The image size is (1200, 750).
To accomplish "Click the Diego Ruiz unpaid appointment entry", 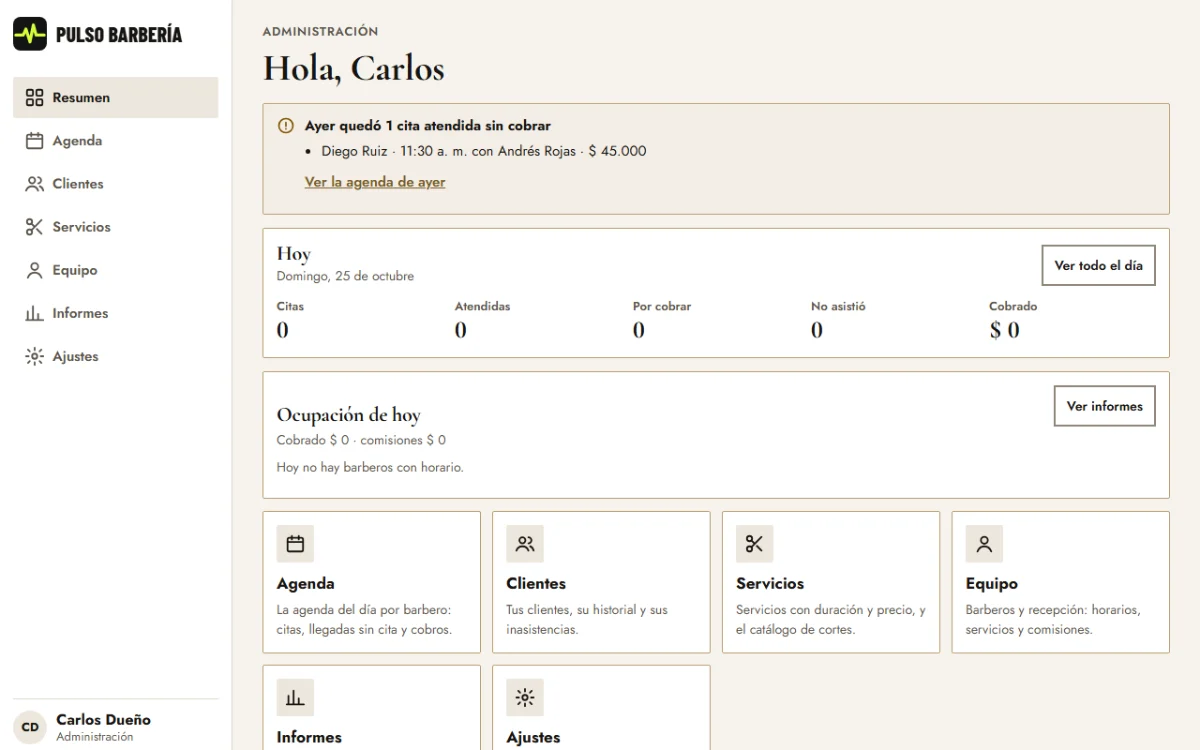I will tap(484, 152).
